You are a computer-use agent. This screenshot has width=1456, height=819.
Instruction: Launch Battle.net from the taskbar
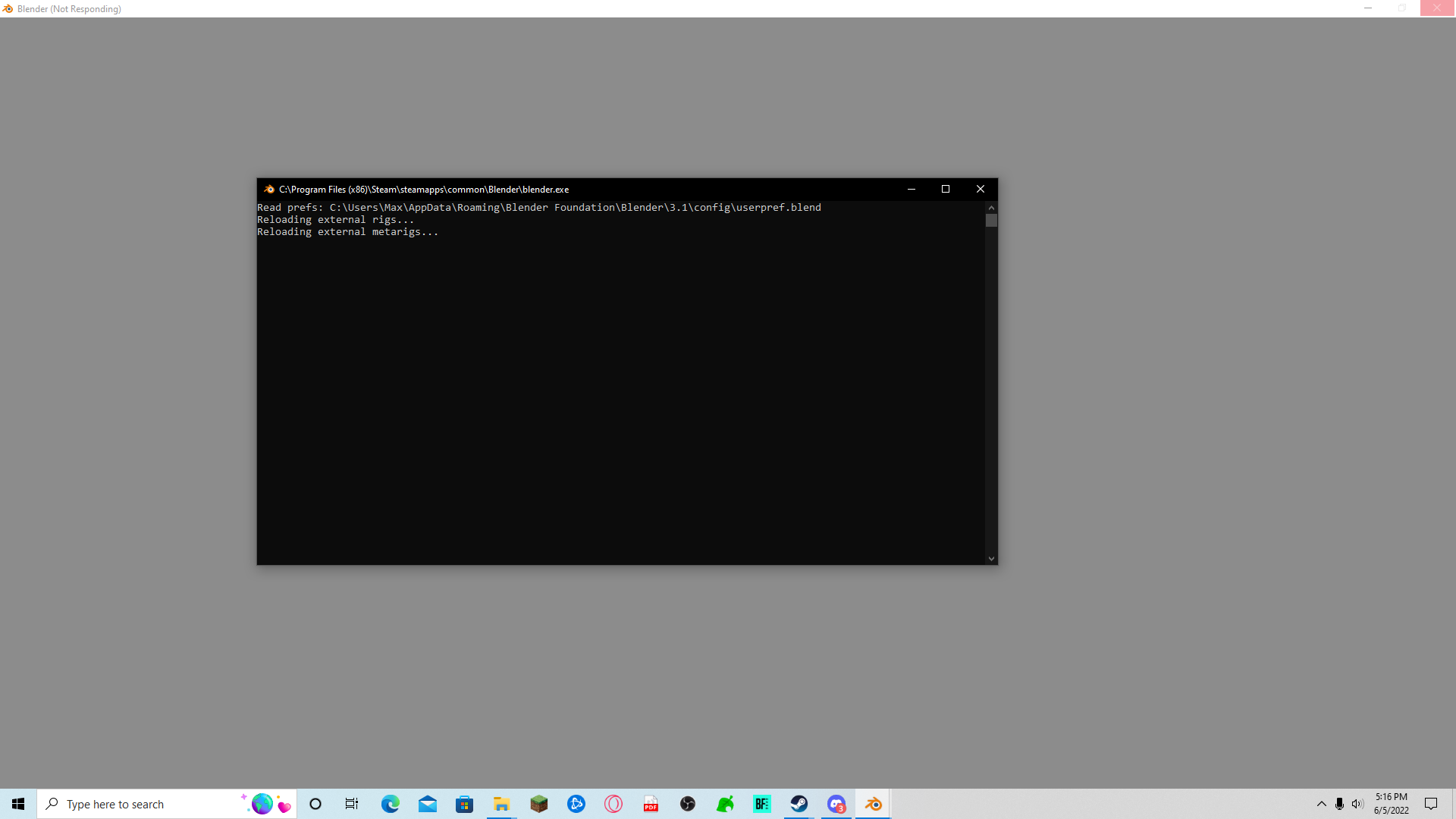pyautogui.click(x=576, y=804)
